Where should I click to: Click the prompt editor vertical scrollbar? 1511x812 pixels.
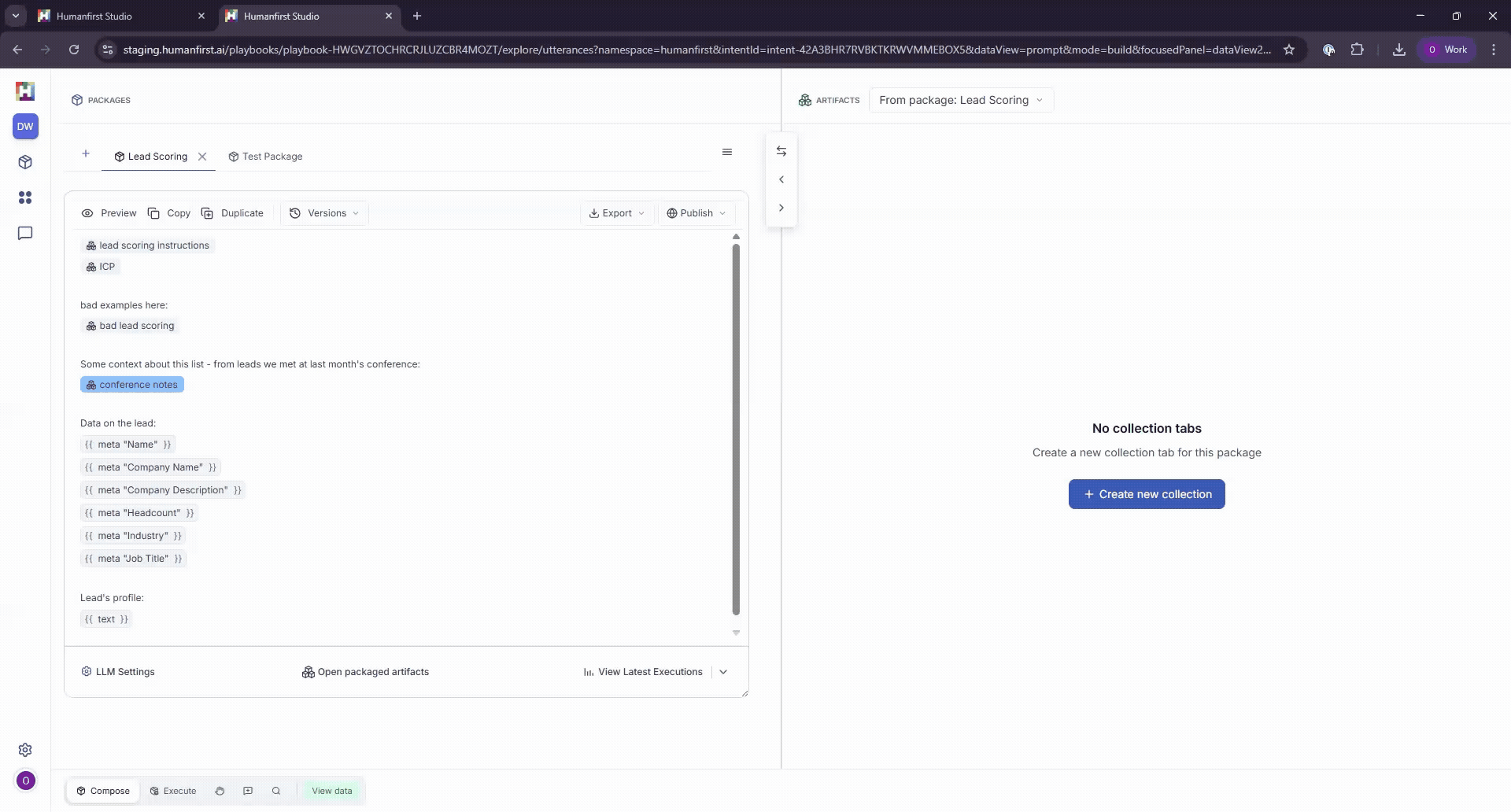(736, 429)
